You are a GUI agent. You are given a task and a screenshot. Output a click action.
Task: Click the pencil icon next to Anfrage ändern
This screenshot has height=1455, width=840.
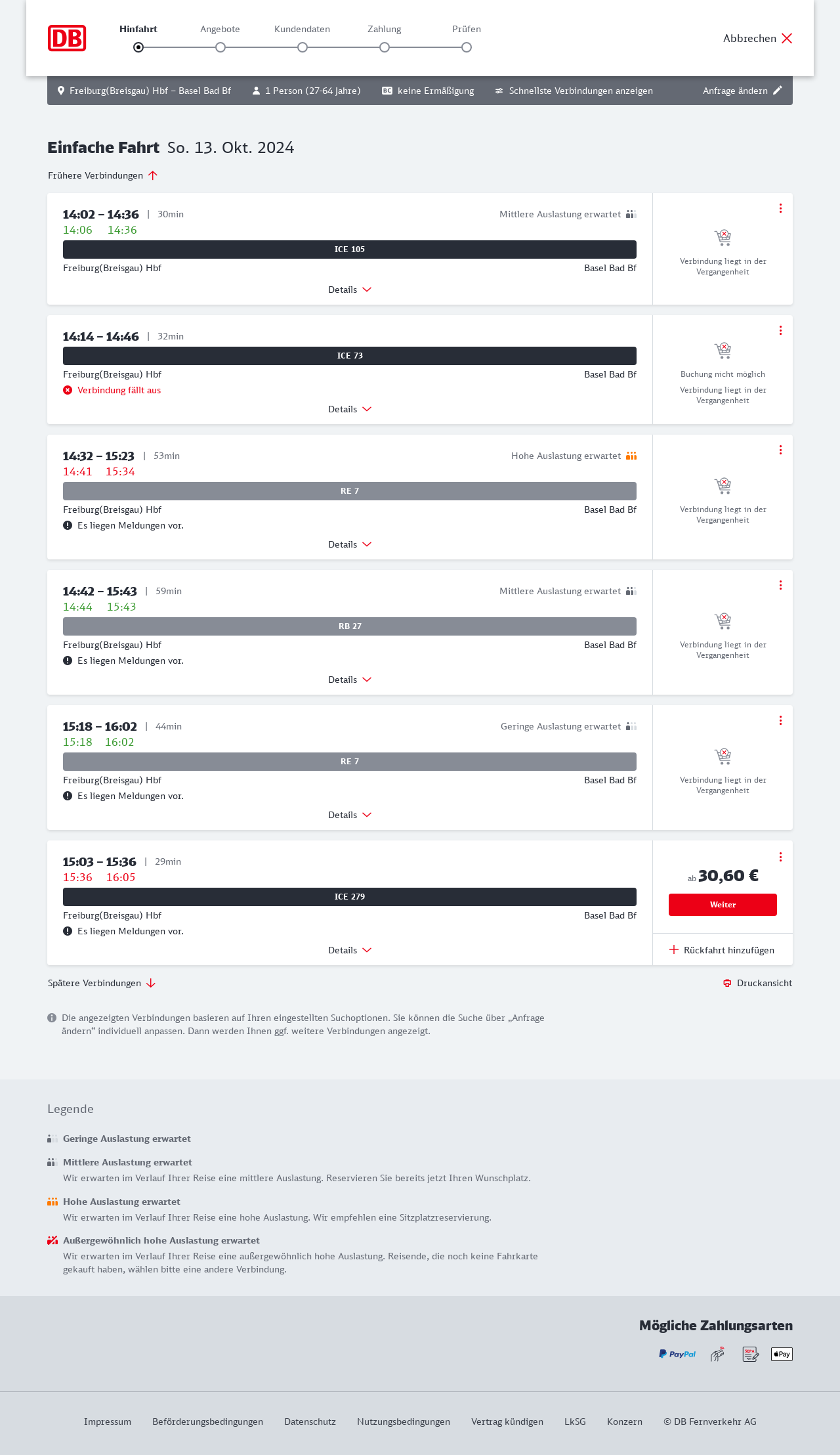778,91
